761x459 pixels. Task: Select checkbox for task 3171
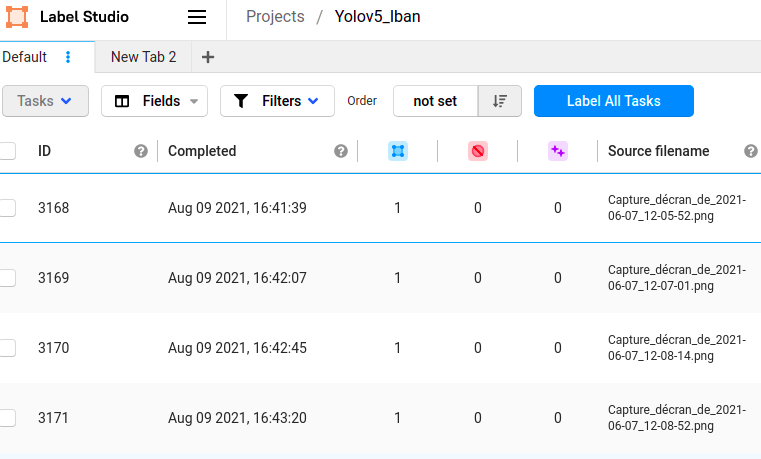[x=7, y=418]
